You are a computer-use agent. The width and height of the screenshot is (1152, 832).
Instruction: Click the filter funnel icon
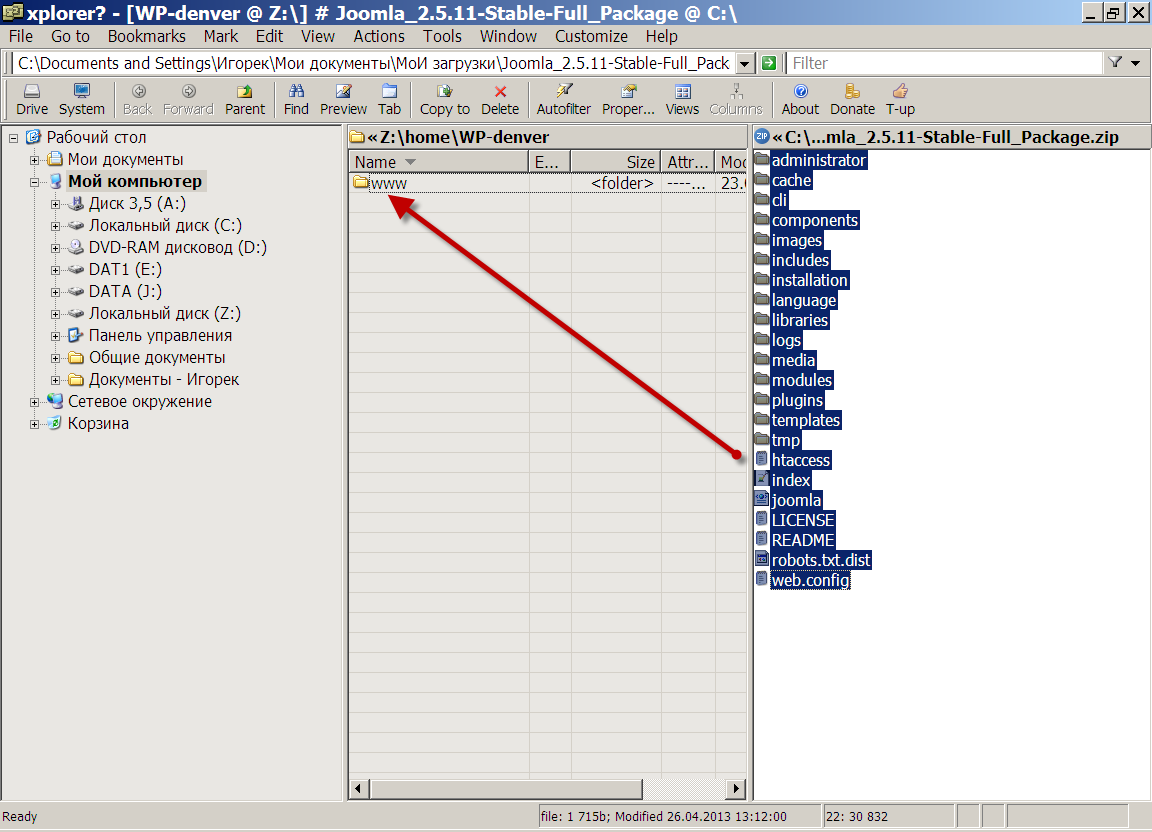tap(1115, 63)
